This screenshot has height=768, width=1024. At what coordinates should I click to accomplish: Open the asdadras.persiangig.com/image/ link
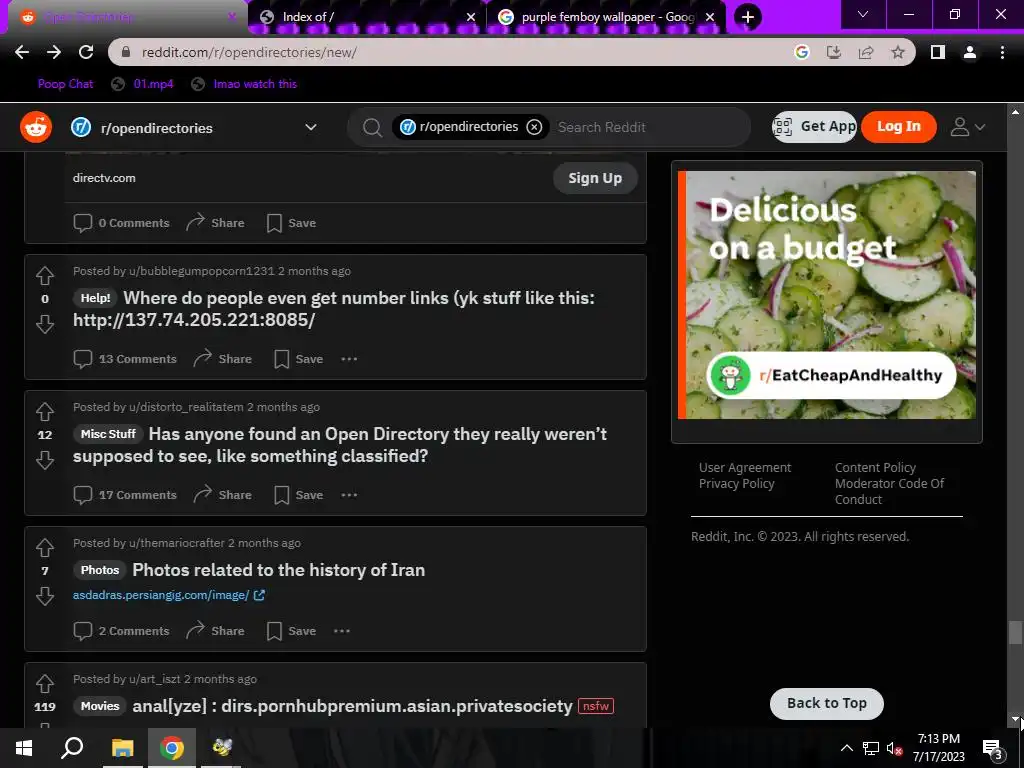point(168,595)
